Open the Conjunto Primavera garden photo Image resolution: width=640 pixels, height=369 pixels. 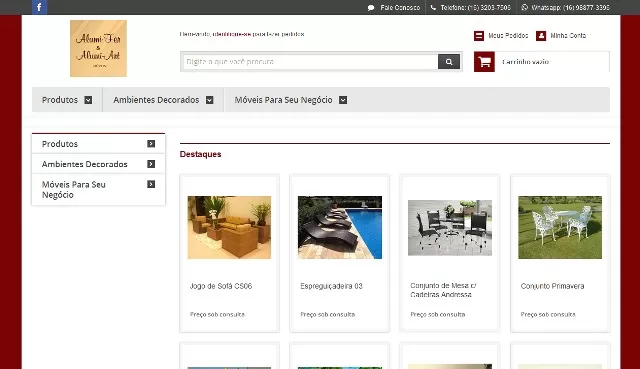(x=560, y=227)
